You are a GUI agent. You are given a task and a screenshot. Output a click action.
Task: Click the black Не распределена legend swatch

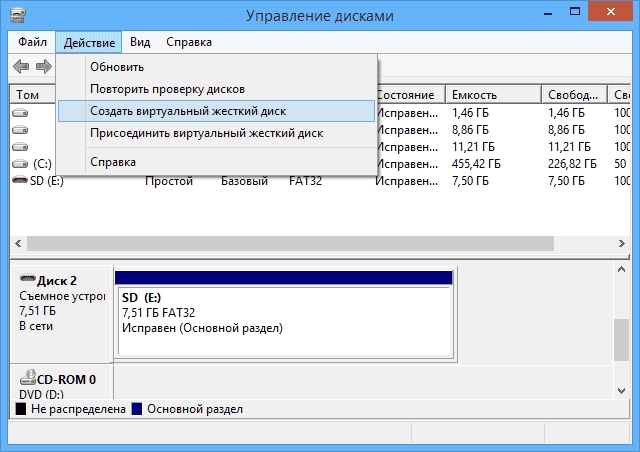pyautogui.click(x=21, y=409)
